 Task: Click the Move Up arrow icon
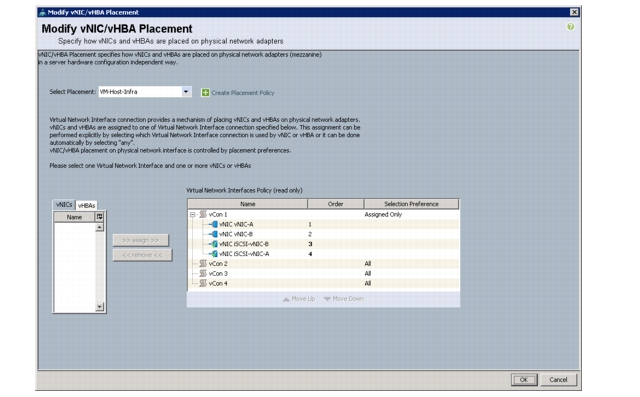click(286, 299)
